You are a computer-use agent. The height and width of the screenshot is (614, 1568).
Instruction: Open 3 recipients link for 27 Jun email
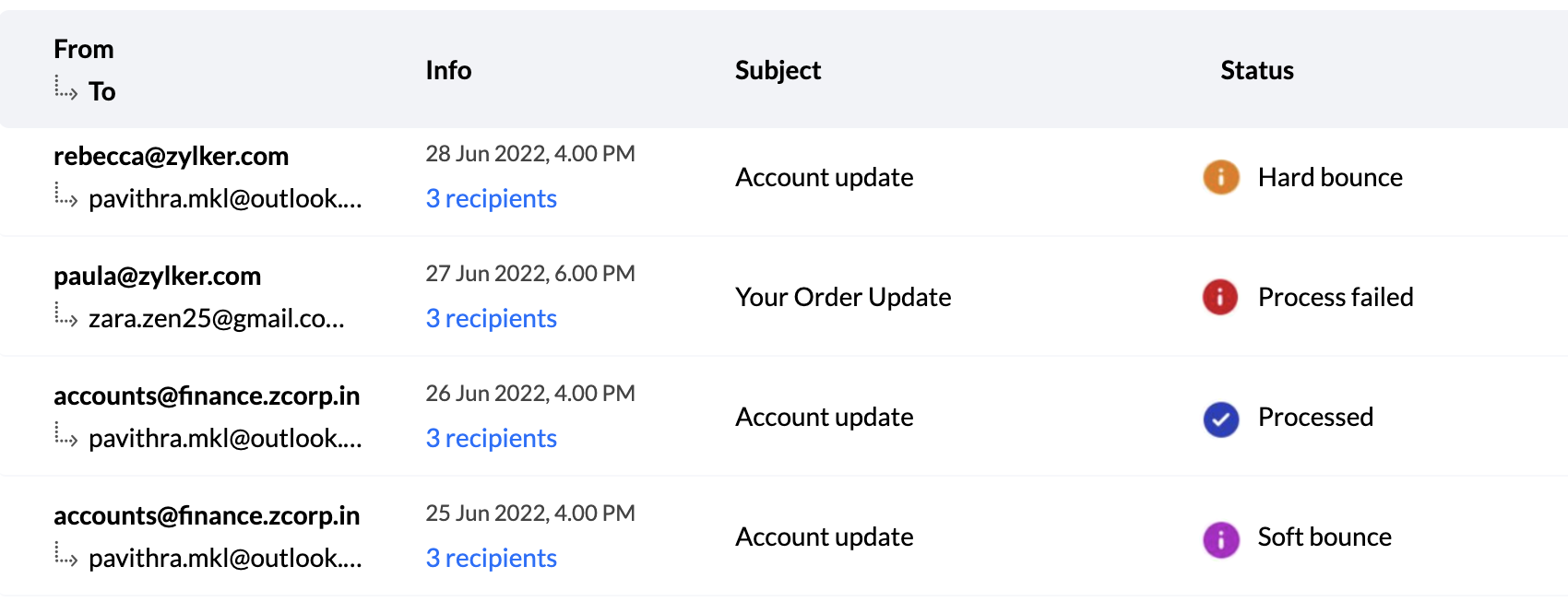[492, 318]
